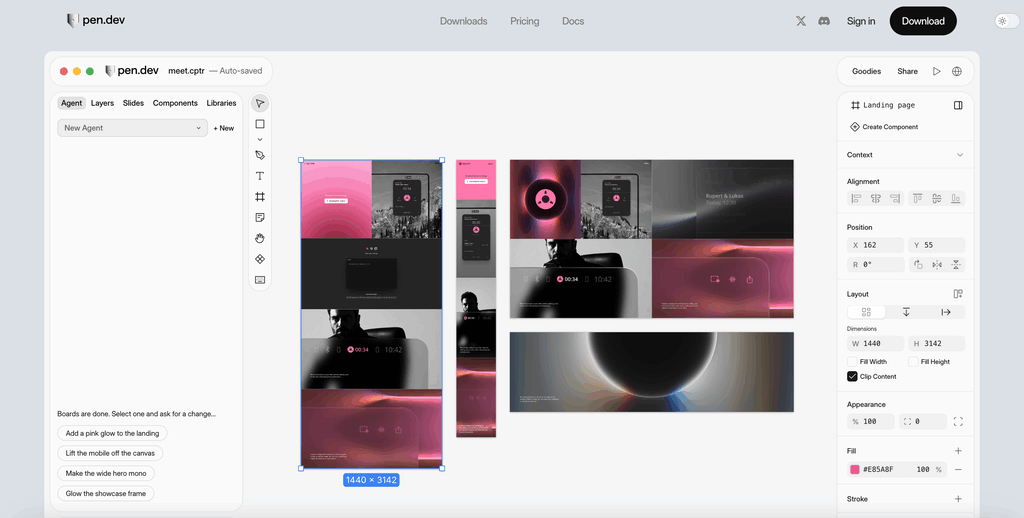Open the New Agent dropdown
Viewport: 1024px width, 518px height.
133,128
